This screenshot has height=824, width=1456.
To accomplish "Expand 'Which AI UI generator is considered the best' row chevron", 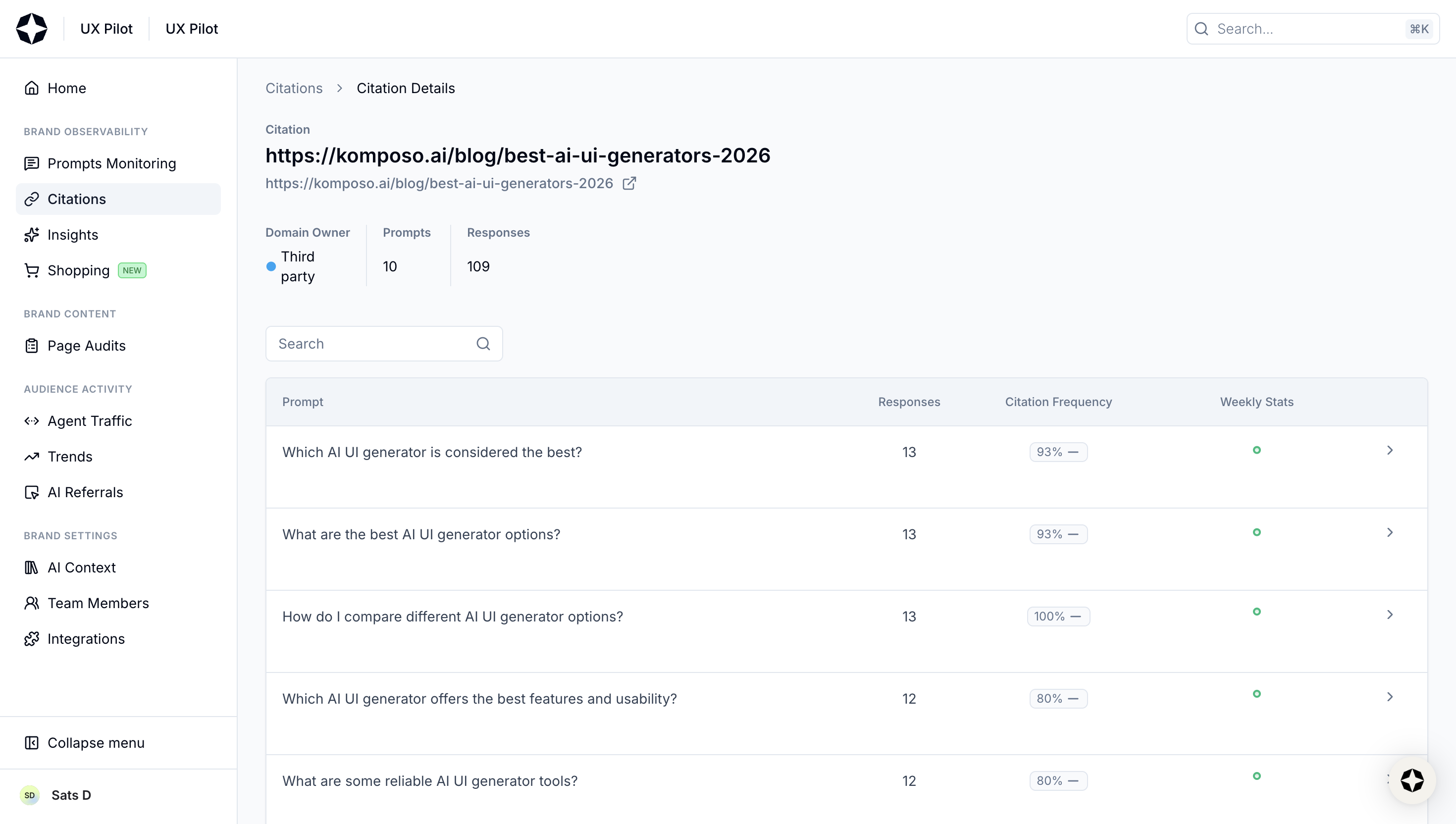I will tap(1390, 451).
